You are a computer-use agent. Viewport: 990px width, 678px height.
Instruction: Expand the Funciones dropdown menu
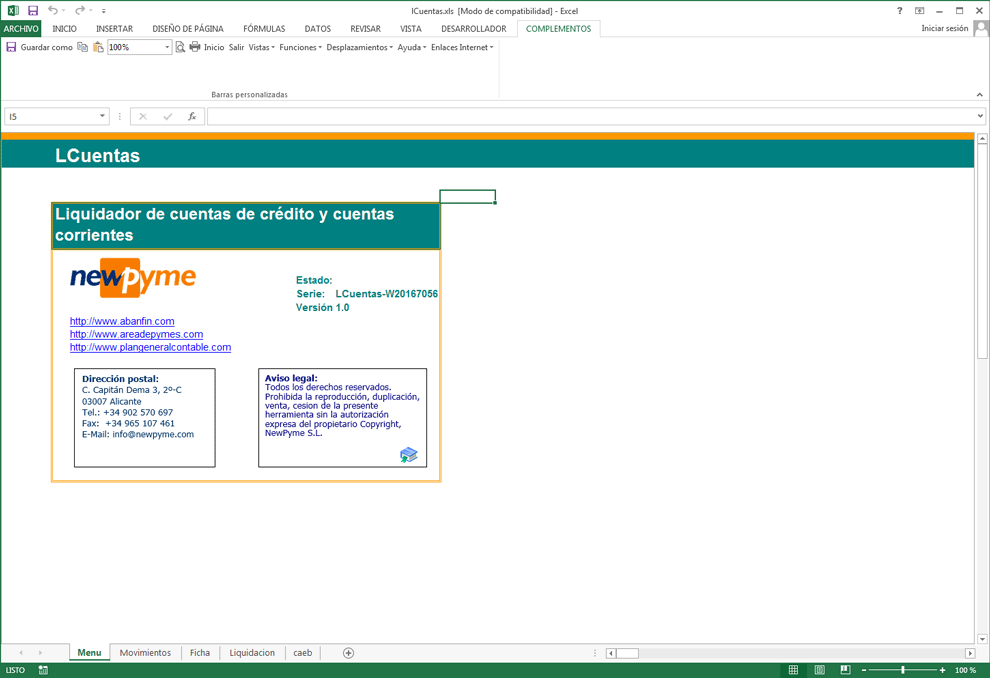301,47
